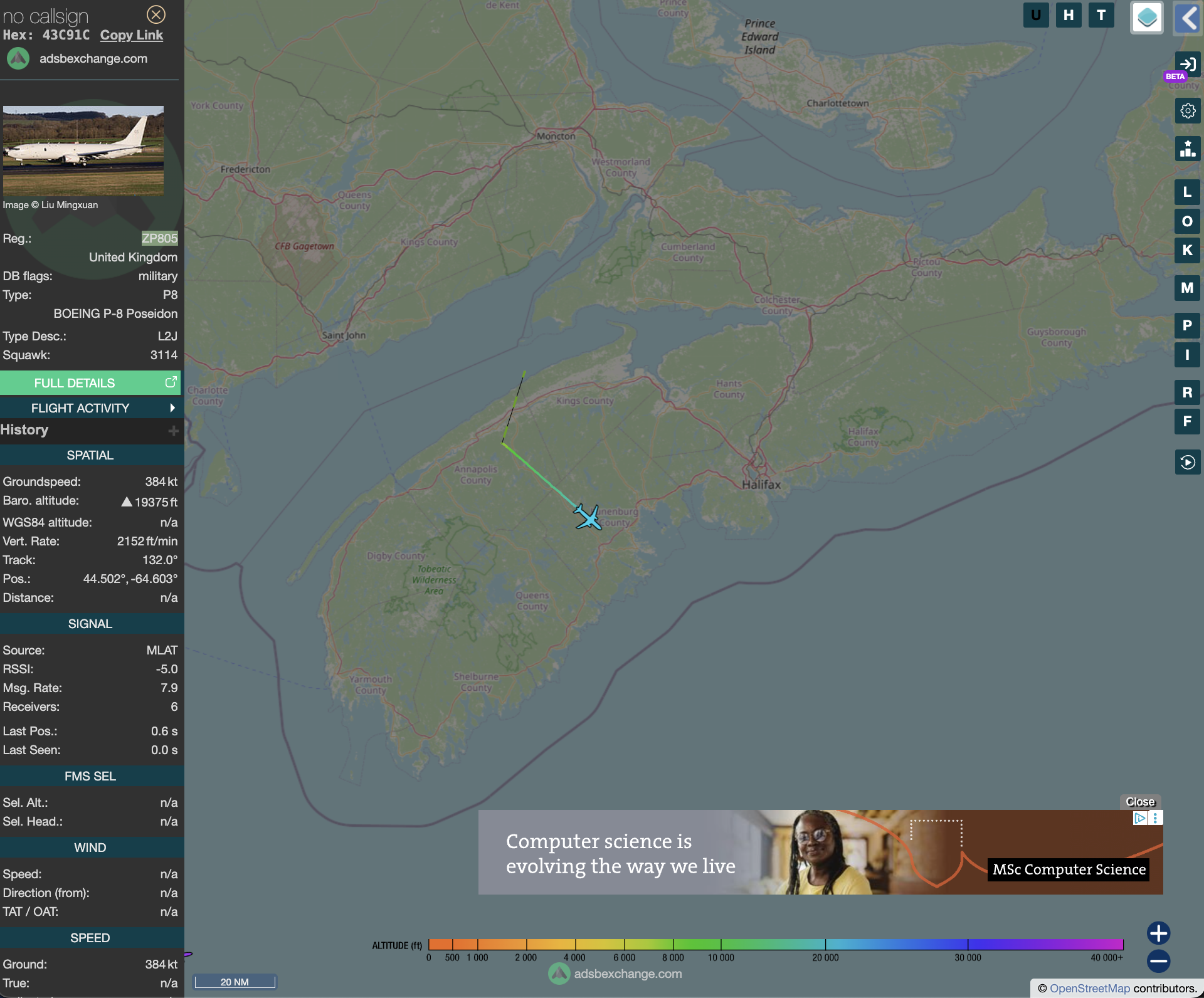The width and height of the screenshot is (1204, 998).
Task: Toggle L labels button
Action: coord(1188,192)
